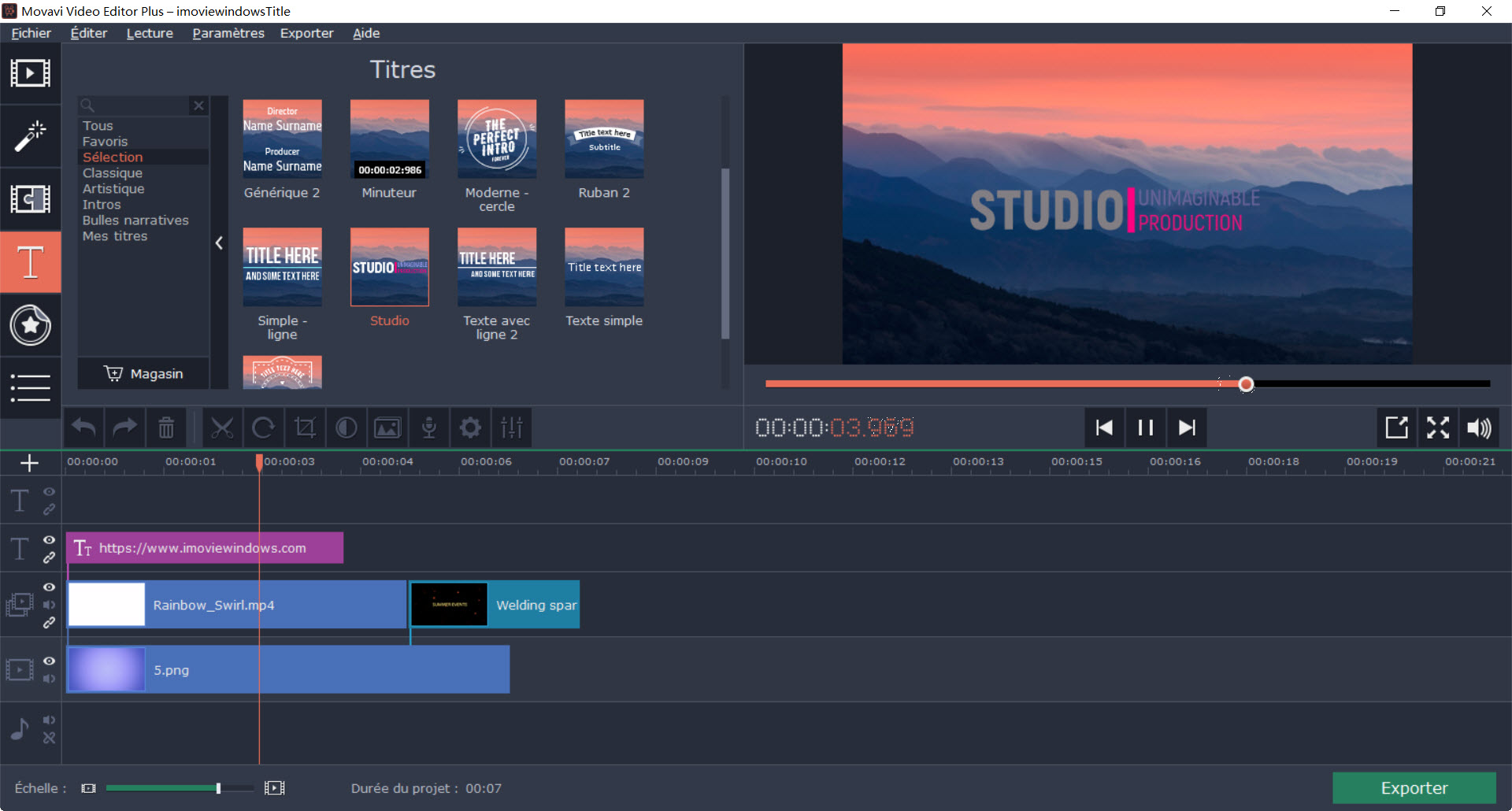Open the Paramètres menu

tap(228, 33)
